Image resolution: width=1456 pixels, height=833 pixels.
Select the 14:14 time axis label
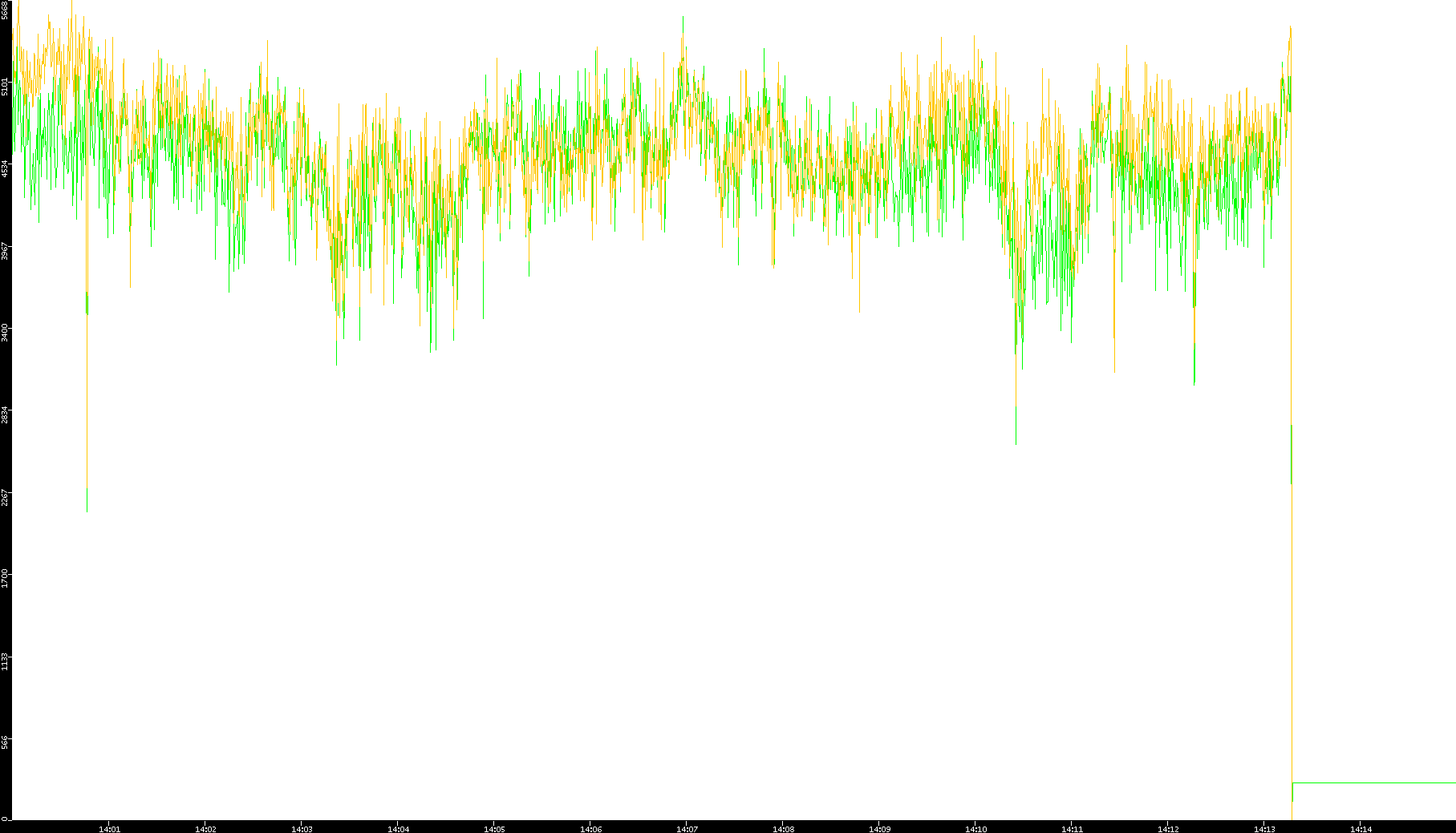click(x=1361, y=829)
